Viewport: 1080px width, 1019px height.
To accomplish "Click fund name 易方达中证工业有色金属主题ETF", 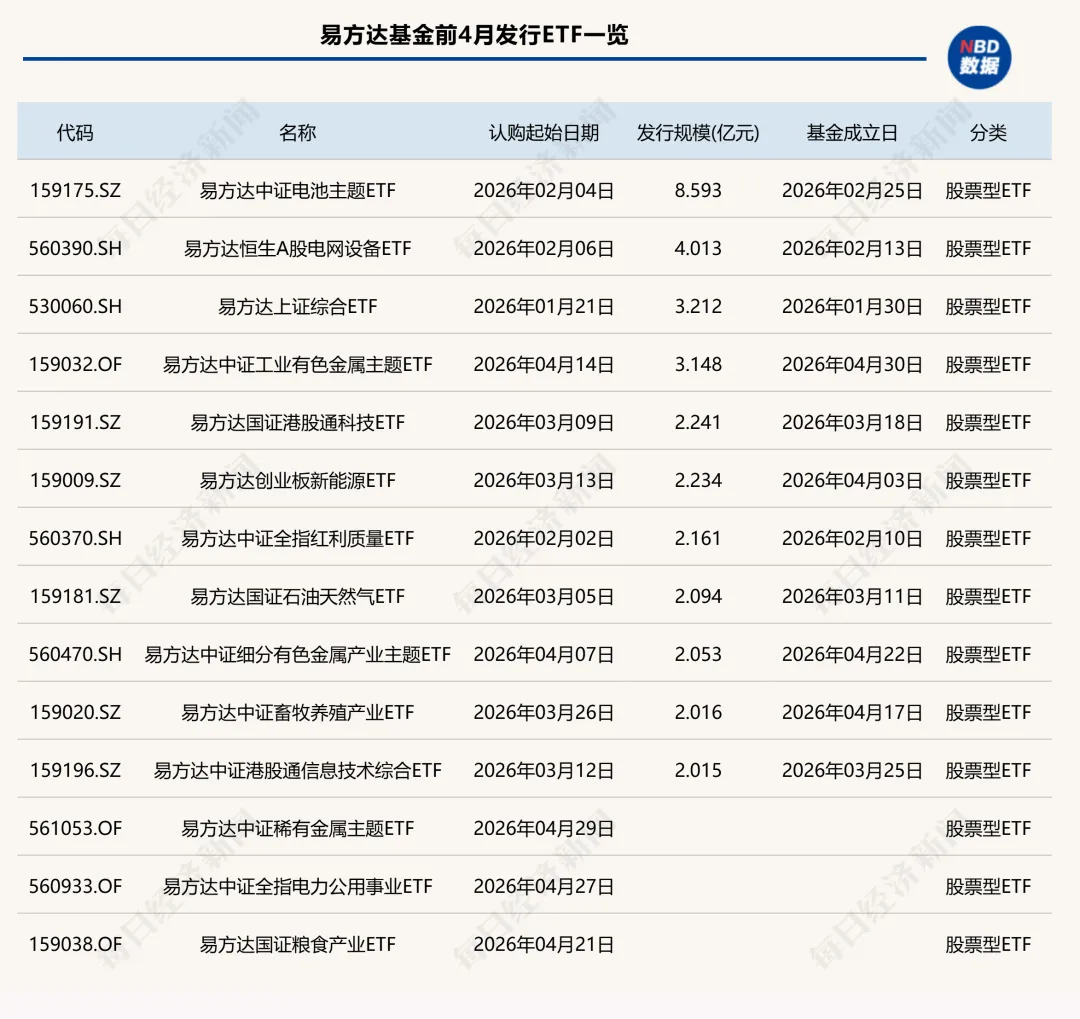I will click(298, 364).
